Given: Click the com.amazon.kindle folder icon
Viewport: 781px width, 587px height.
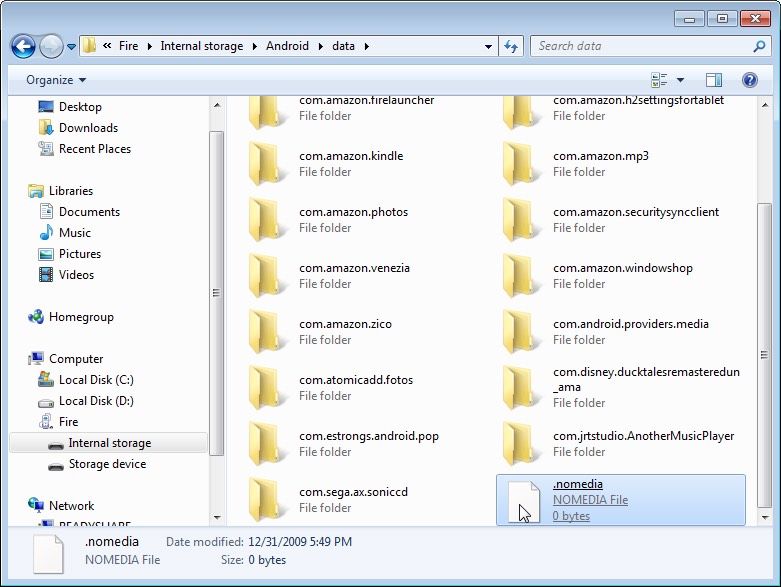Looking at the screenshot, I should (266, 163).
